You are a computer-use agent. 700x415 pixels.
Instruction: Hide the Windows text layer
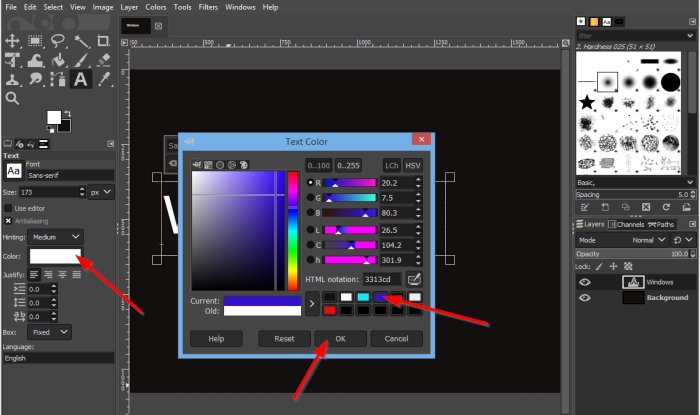point(586,282)
